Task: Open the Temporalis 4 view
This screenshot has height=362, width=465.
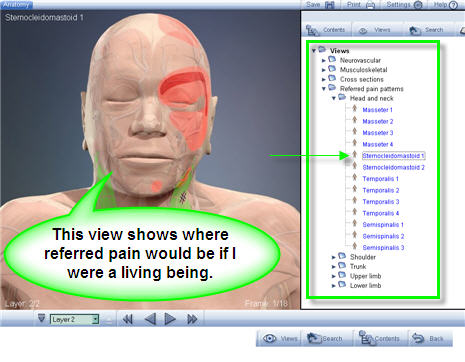Action: pos(381,213)
